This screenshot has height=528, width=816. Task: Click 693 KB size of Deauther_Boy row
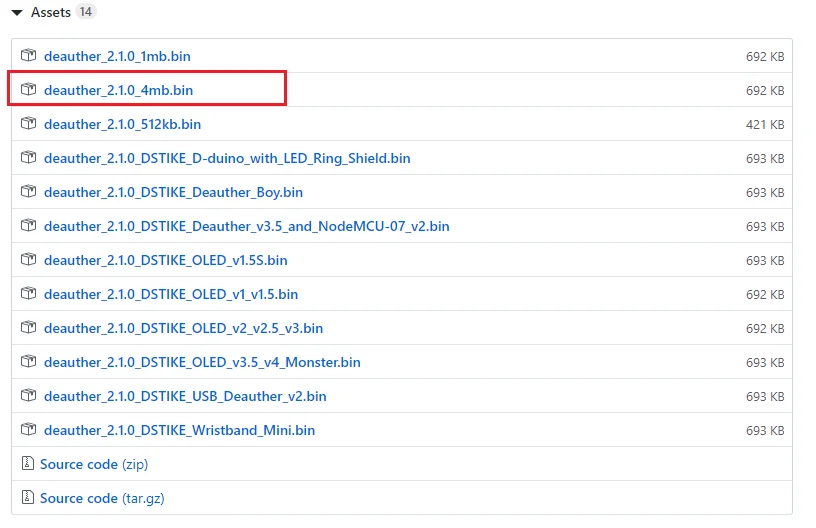tap(765, 192)
